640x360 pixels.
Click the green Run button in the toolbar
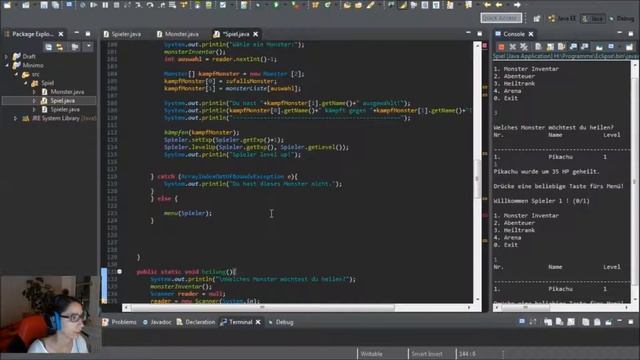pyautogui.click(x=276, y=5)
